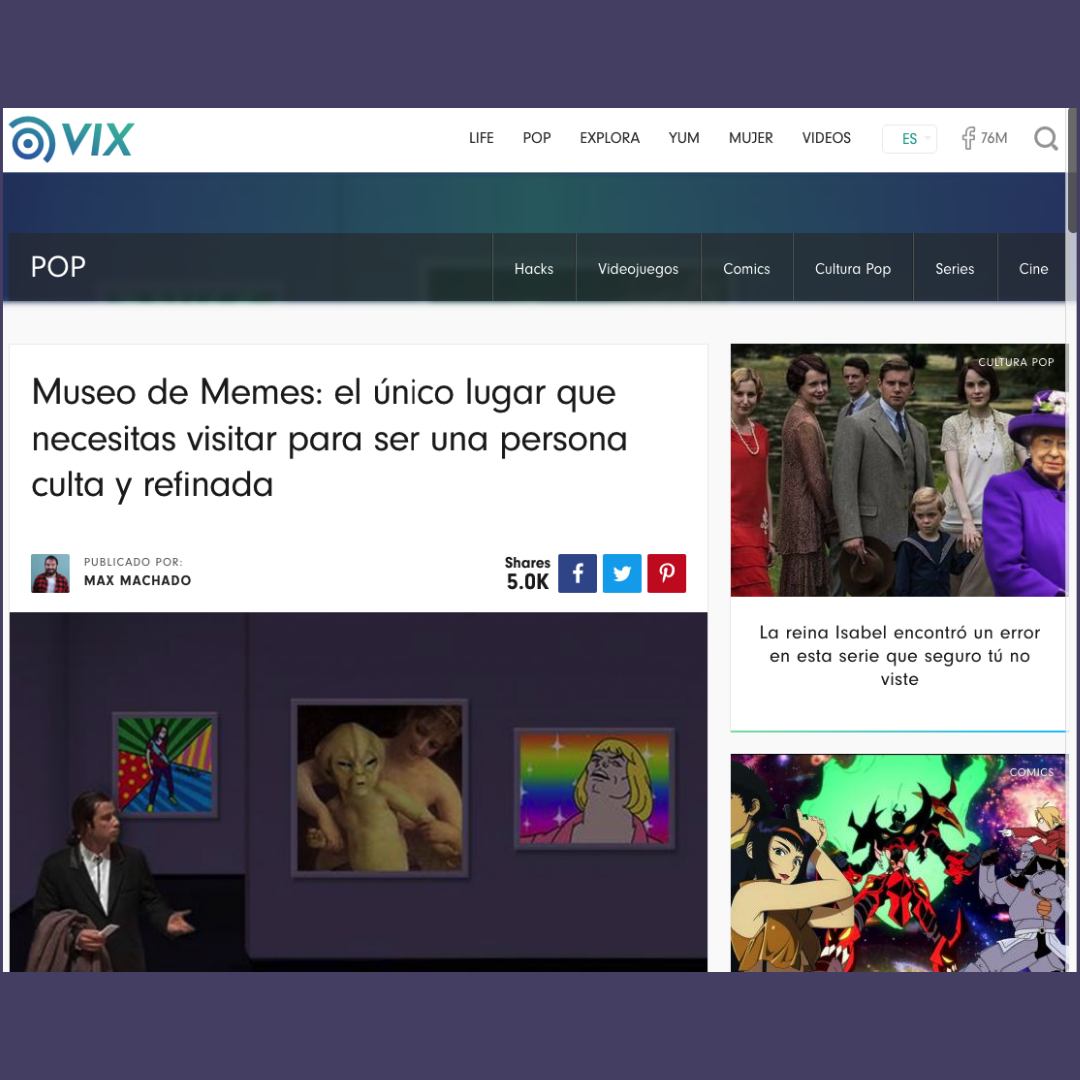This screenshot has width=1080, height=1080.
Task: Click the Facebook 76M follower counter
Action: (984, 139)
